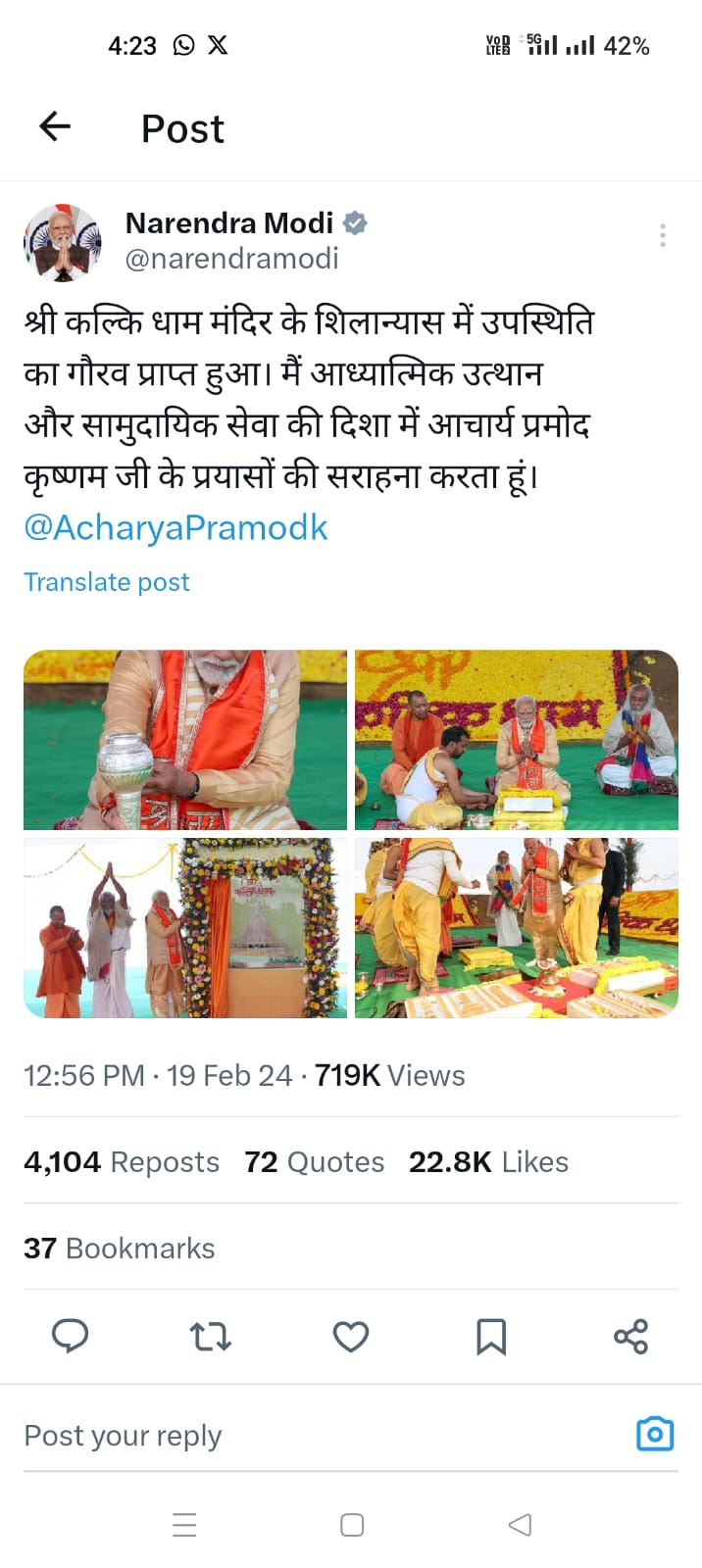Like the post with heart icon

pyautogui.click(x=351, y=1336)
